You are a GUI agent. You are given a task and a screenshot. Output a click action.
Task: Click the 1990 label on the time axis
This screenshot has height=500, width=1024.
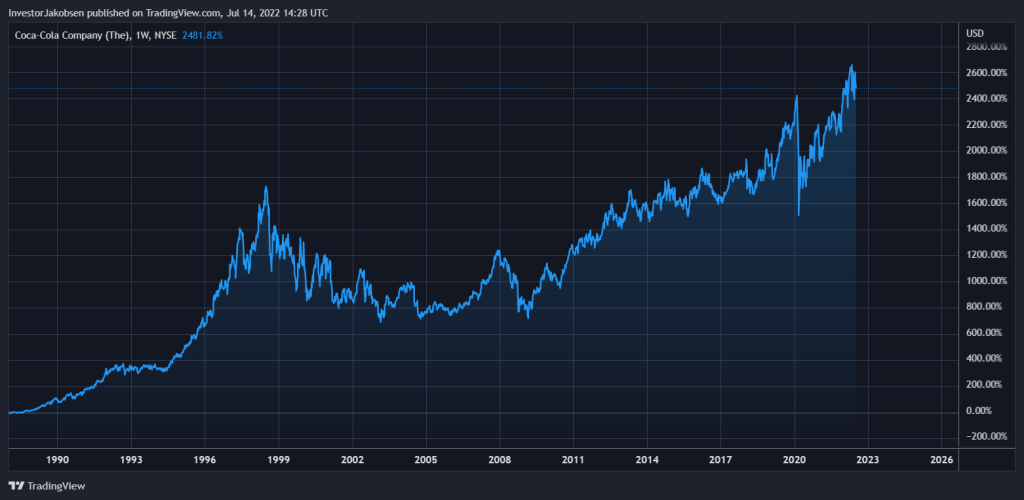click(58, 460)
